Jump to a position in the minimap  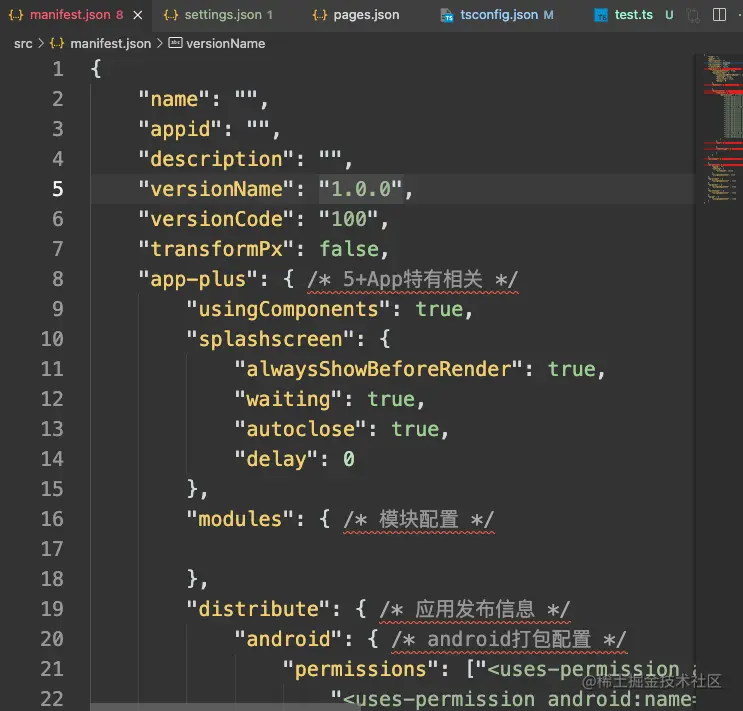point(722,128)
